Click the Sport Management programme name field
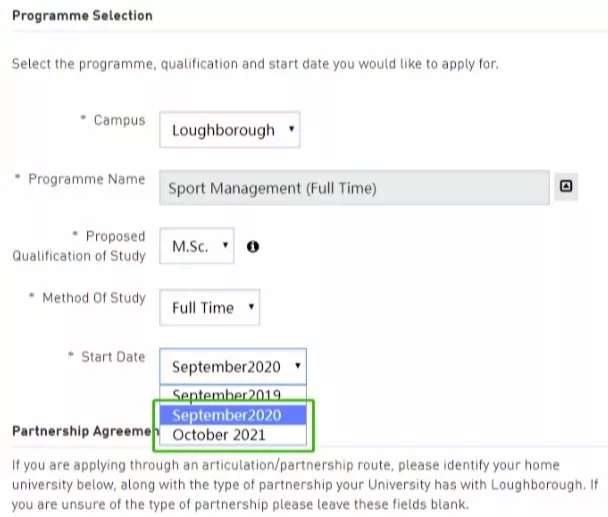 click(354, 188)
